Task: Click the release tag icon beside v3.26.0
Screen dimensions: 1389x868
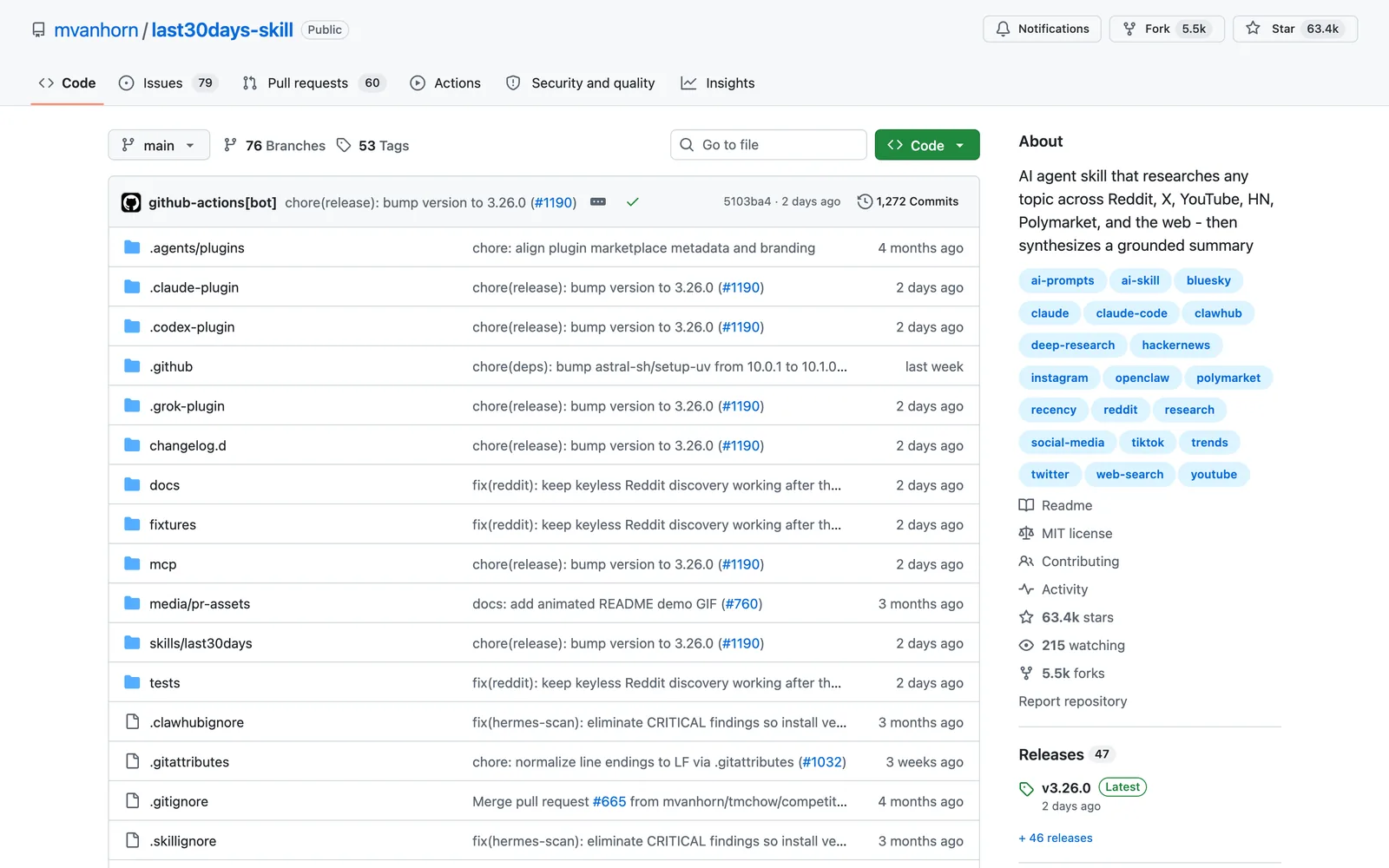Action: coord(1026,788)
